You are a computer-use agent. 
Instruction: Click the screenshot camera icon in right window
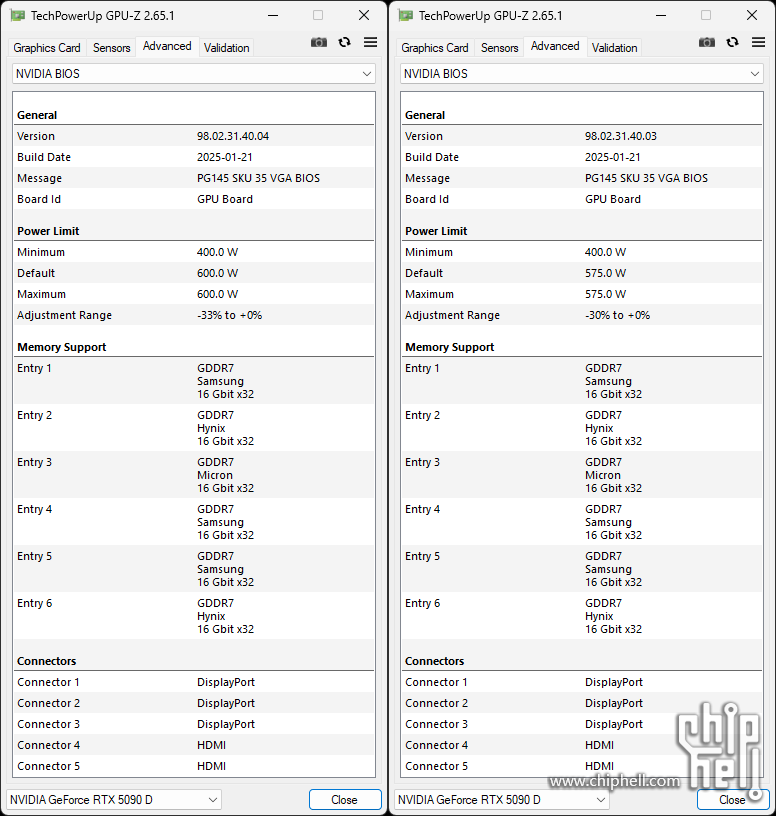[x=707, y=42]
